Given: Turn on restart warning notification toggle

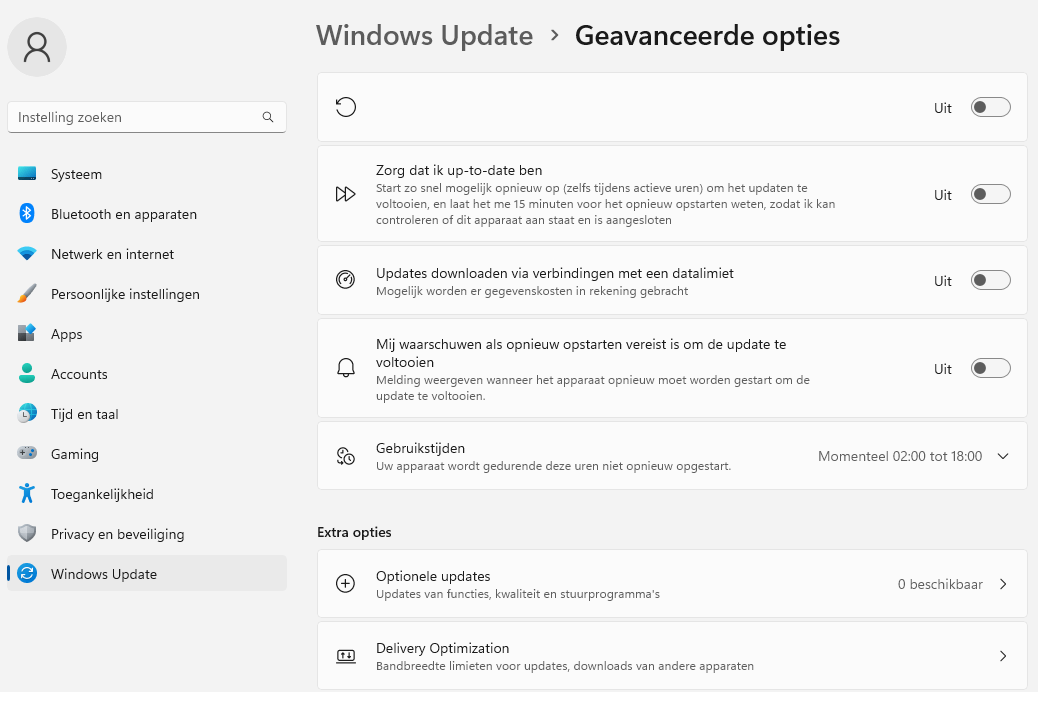Looking at the screenshot, I should click(990, 368).
